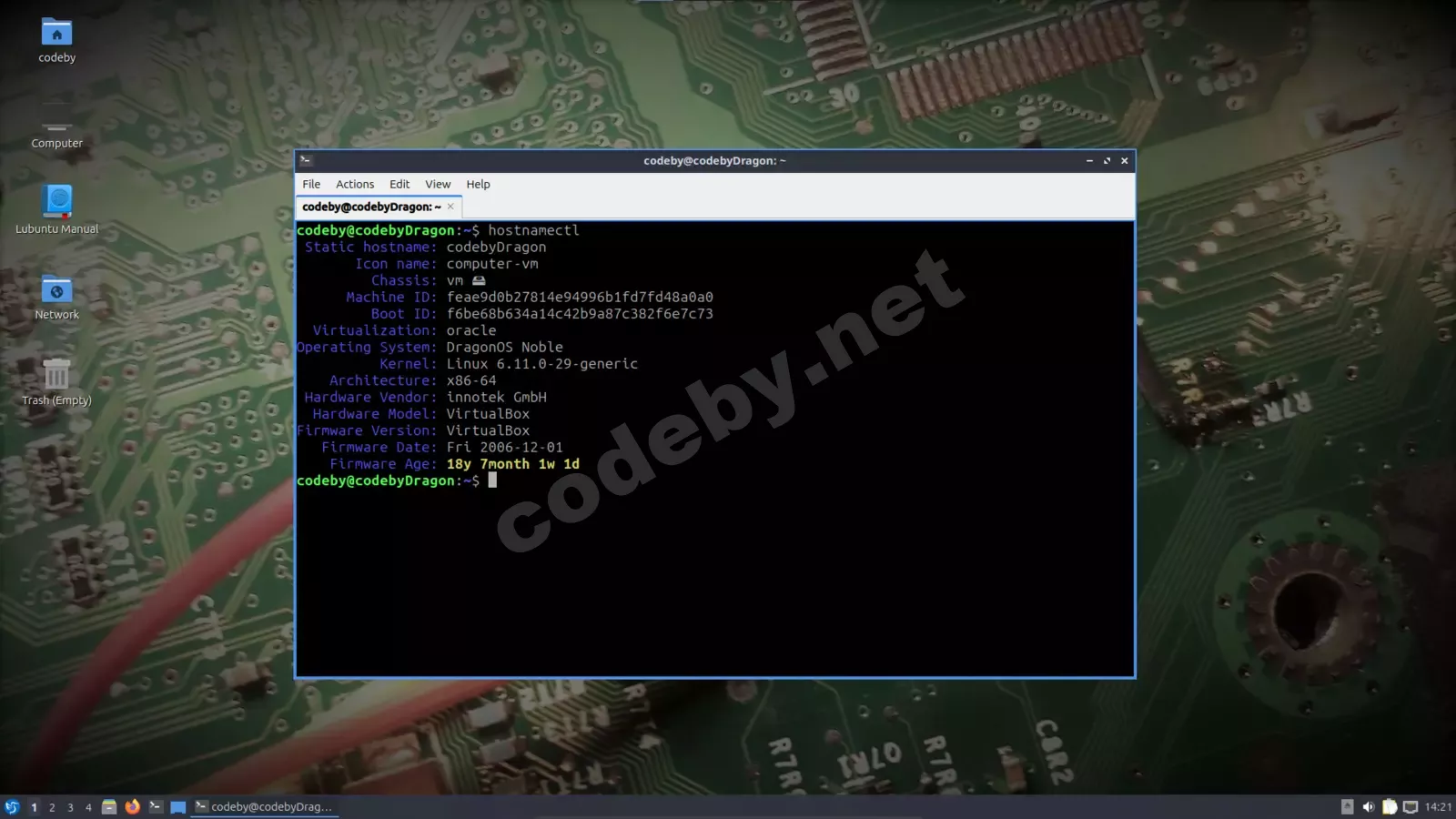Open the Lubuntu application menu button

[x=12, y=807]
